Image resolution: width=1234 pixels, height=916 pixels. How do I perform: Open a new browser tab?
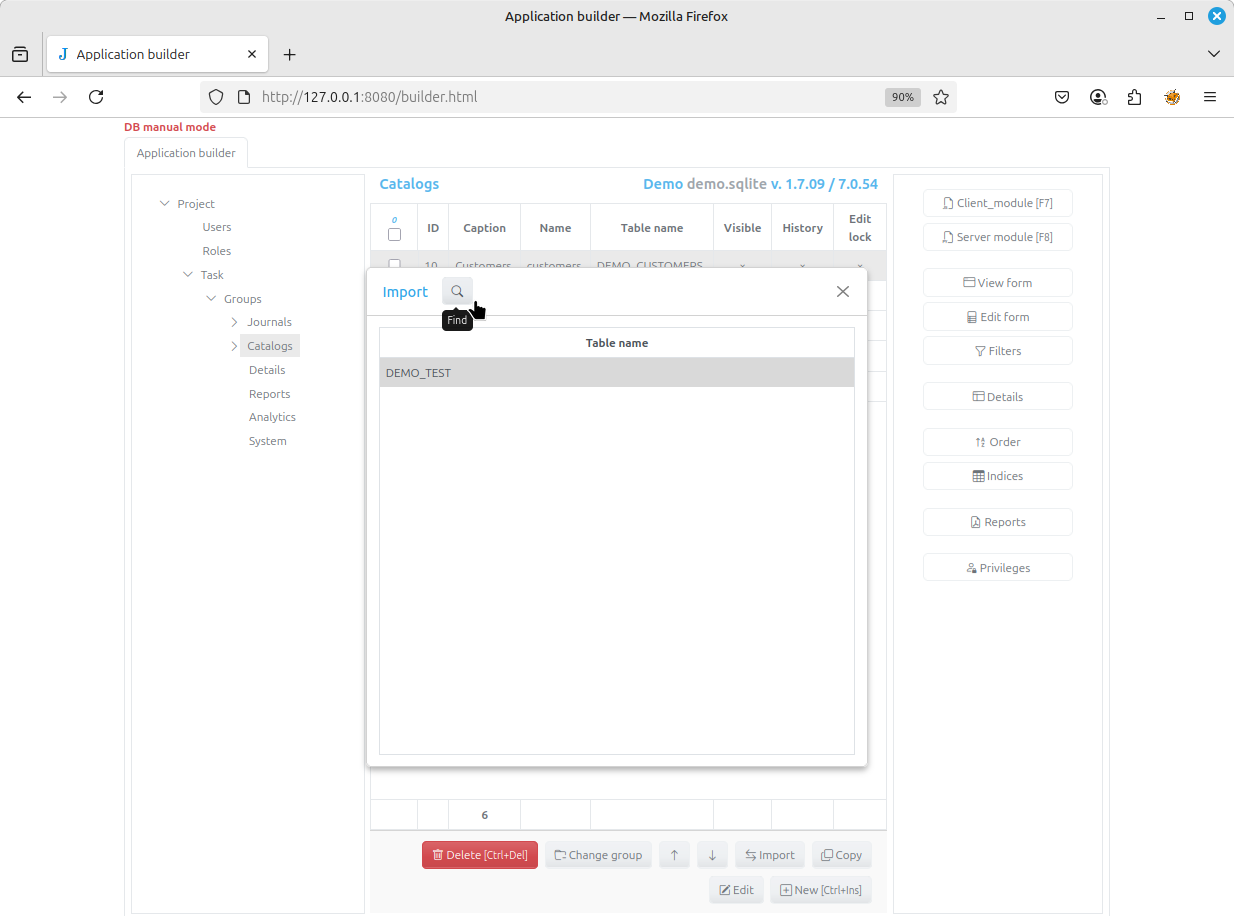[290, 54]
